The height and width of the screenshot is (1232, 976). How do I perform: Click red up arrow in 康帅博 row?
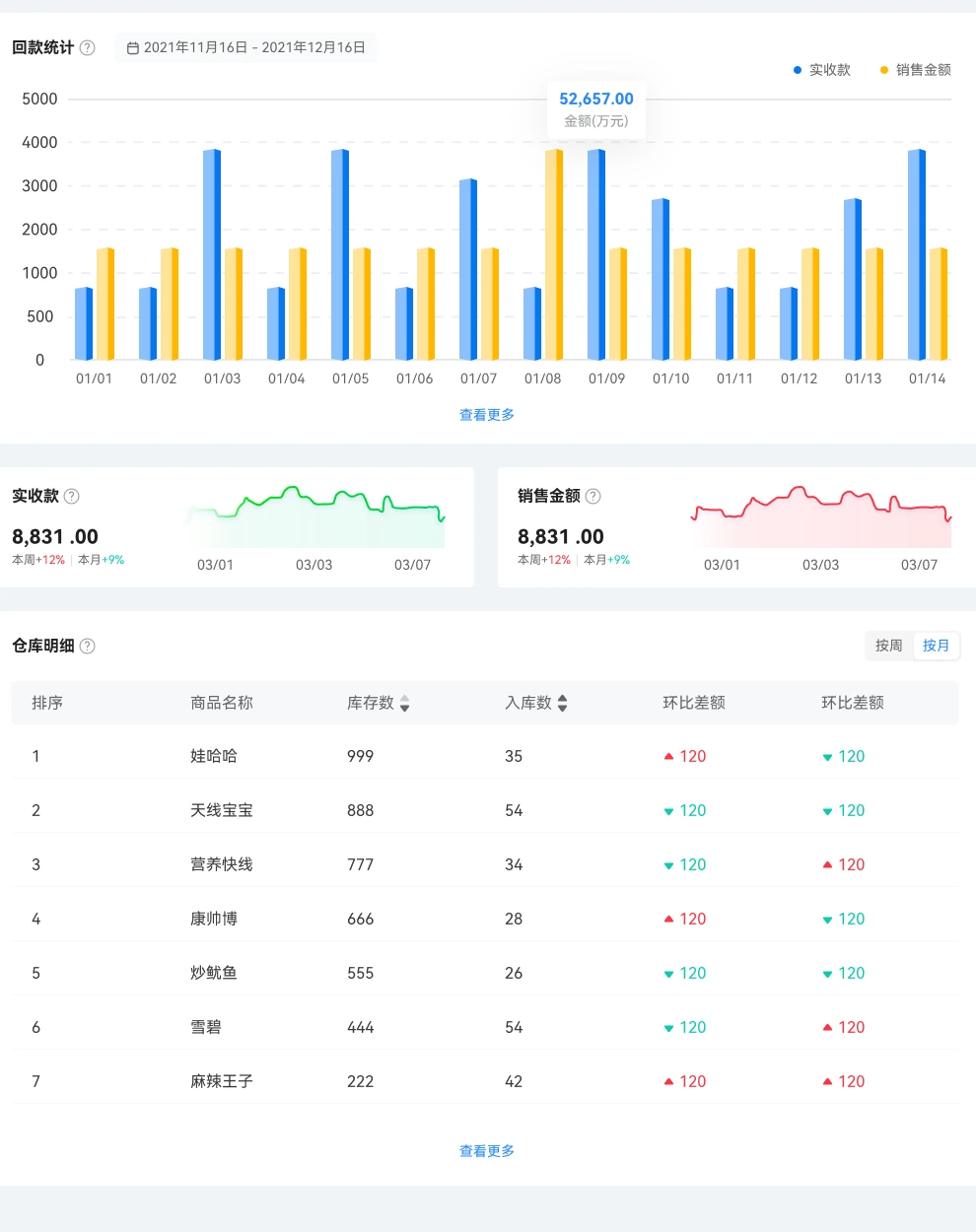click(x=668, y=920)
